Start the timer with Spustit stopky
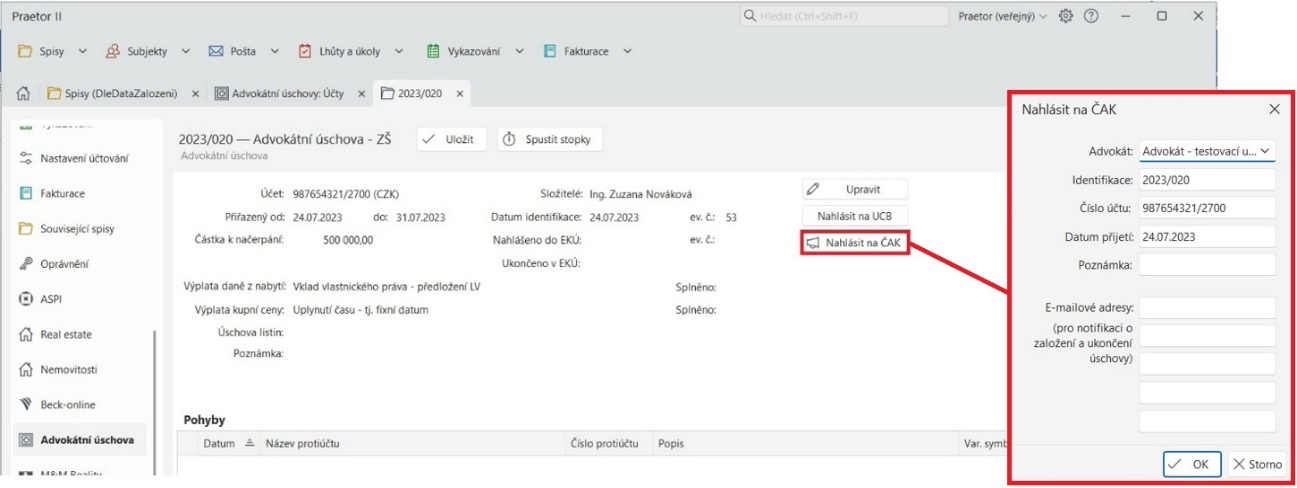 [550, 139]
